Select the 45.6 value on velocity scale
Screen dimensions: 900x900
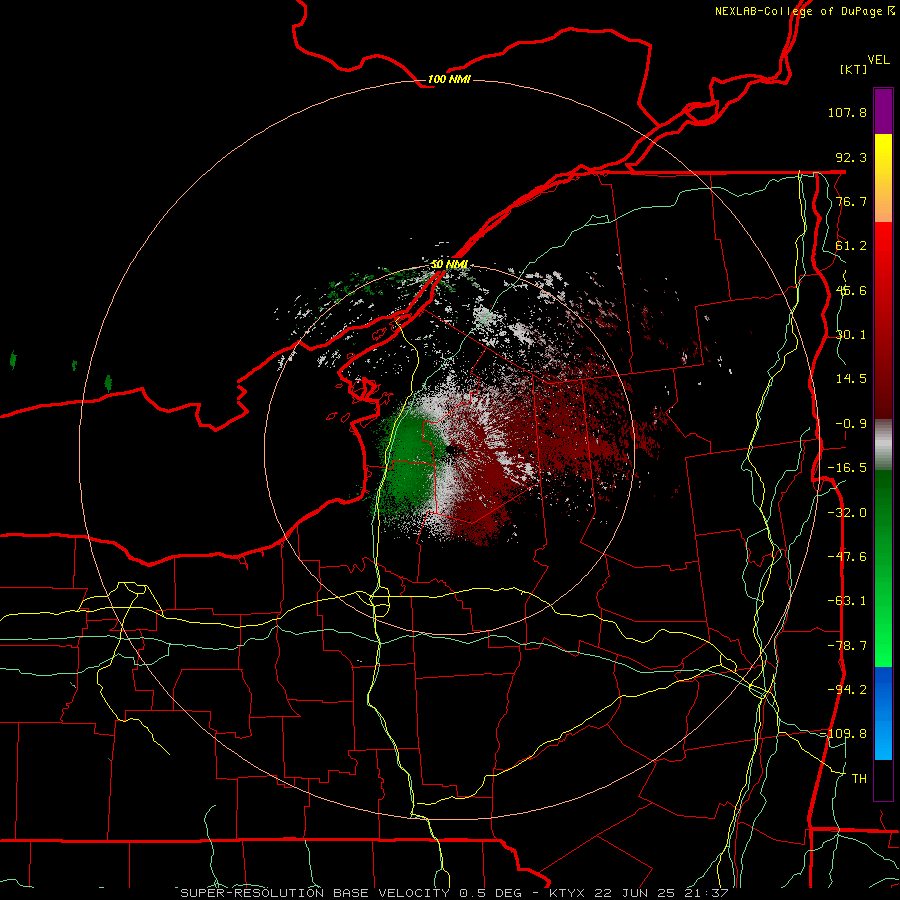851,290
